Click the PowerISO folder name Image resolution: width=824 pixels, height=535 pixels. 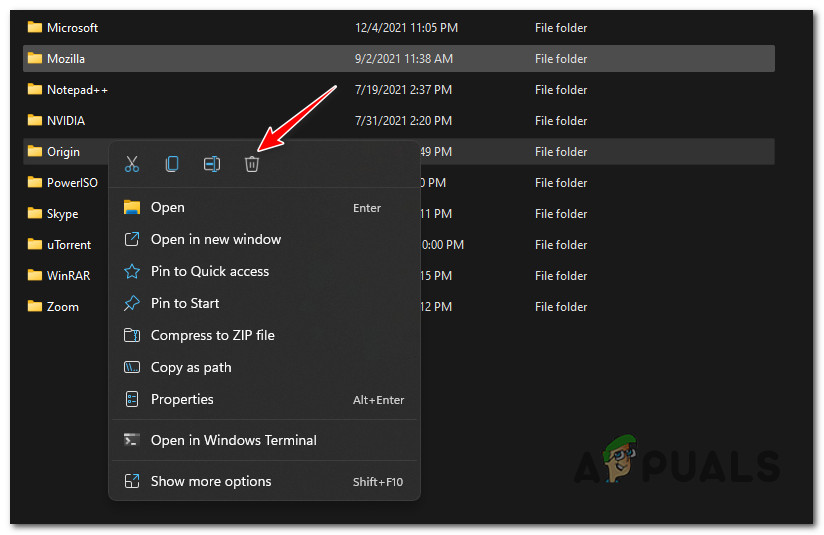[x=73, y=183]
